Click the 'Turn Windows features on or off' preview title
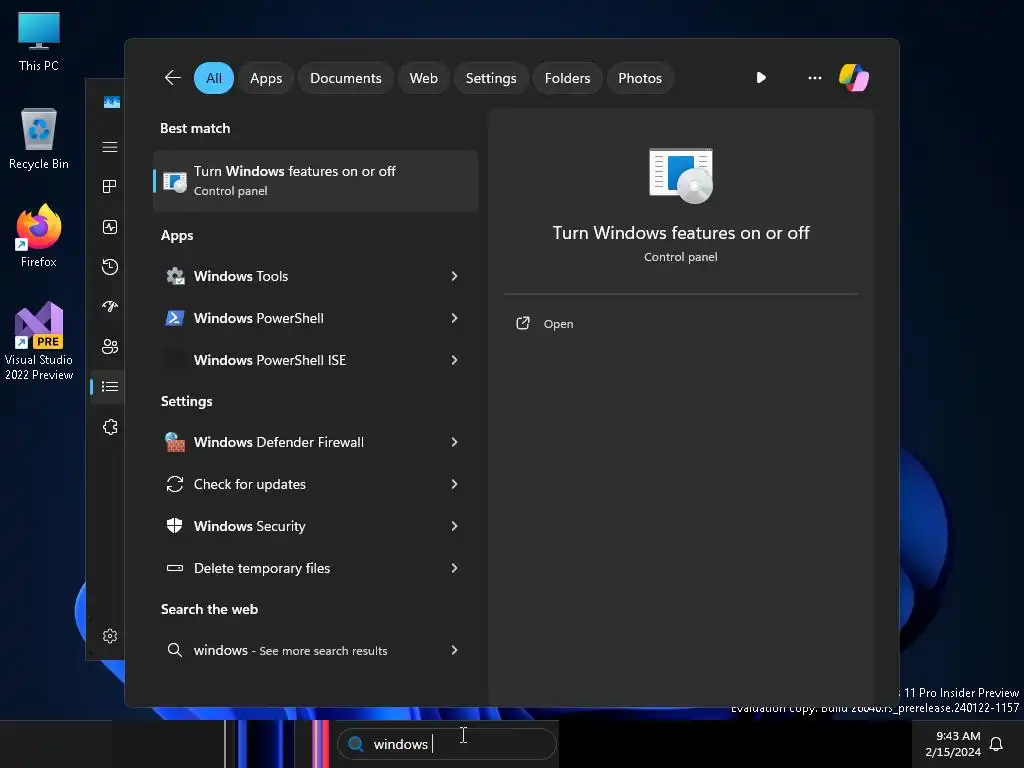The image size is (1024, 768). click(x=680, y=232)
